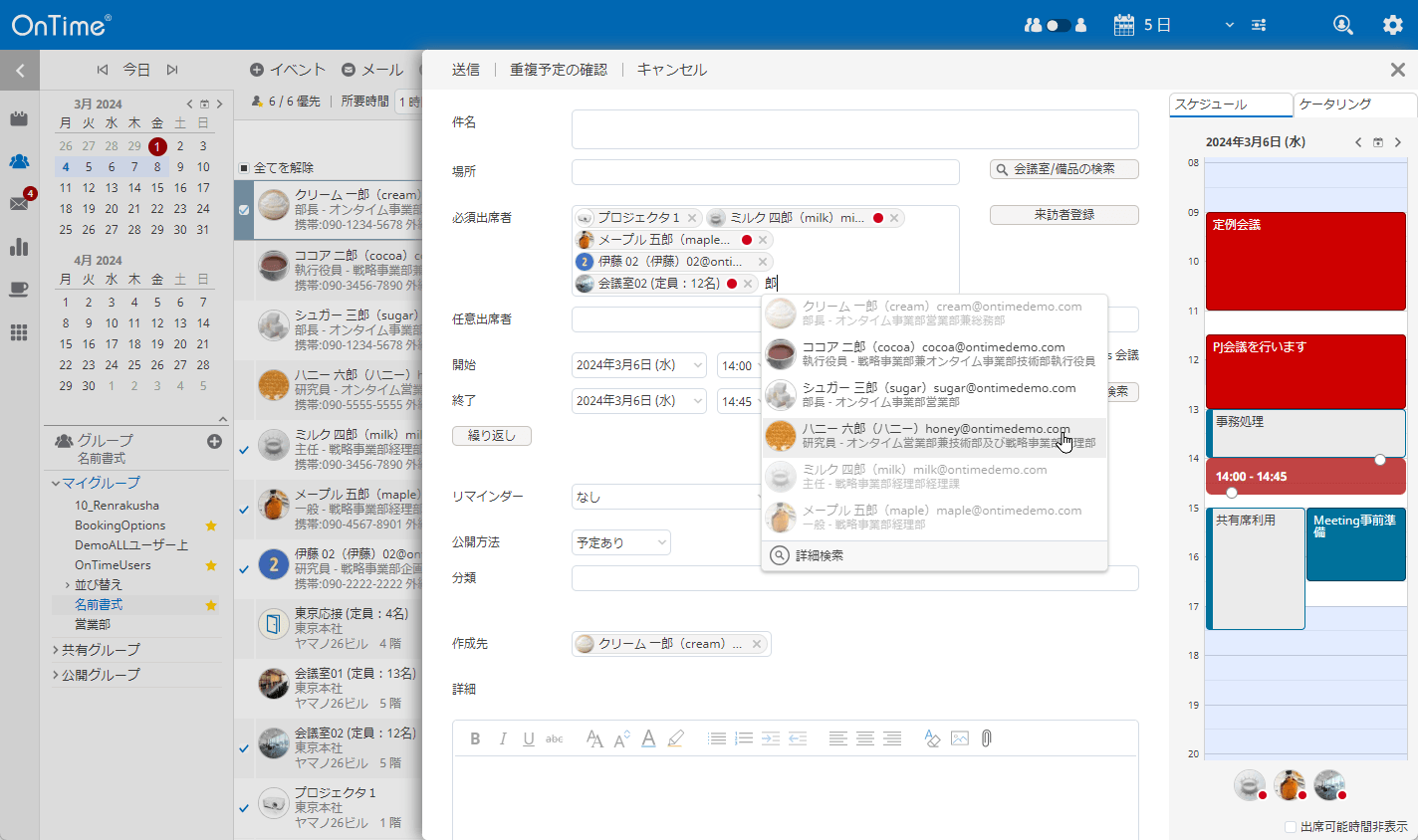The width and height of the screenshot is (1418, 840).
Task: Open the statistics bar chart sidebar icon
Action: (19, 247)
